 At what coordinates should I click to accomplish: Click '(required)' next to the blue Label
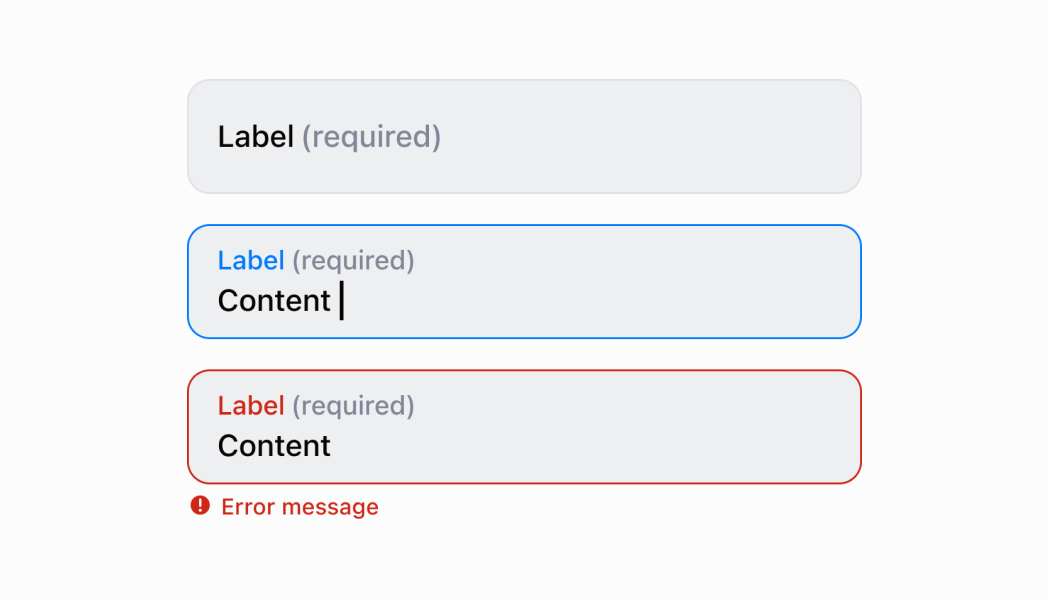[353, 261]
